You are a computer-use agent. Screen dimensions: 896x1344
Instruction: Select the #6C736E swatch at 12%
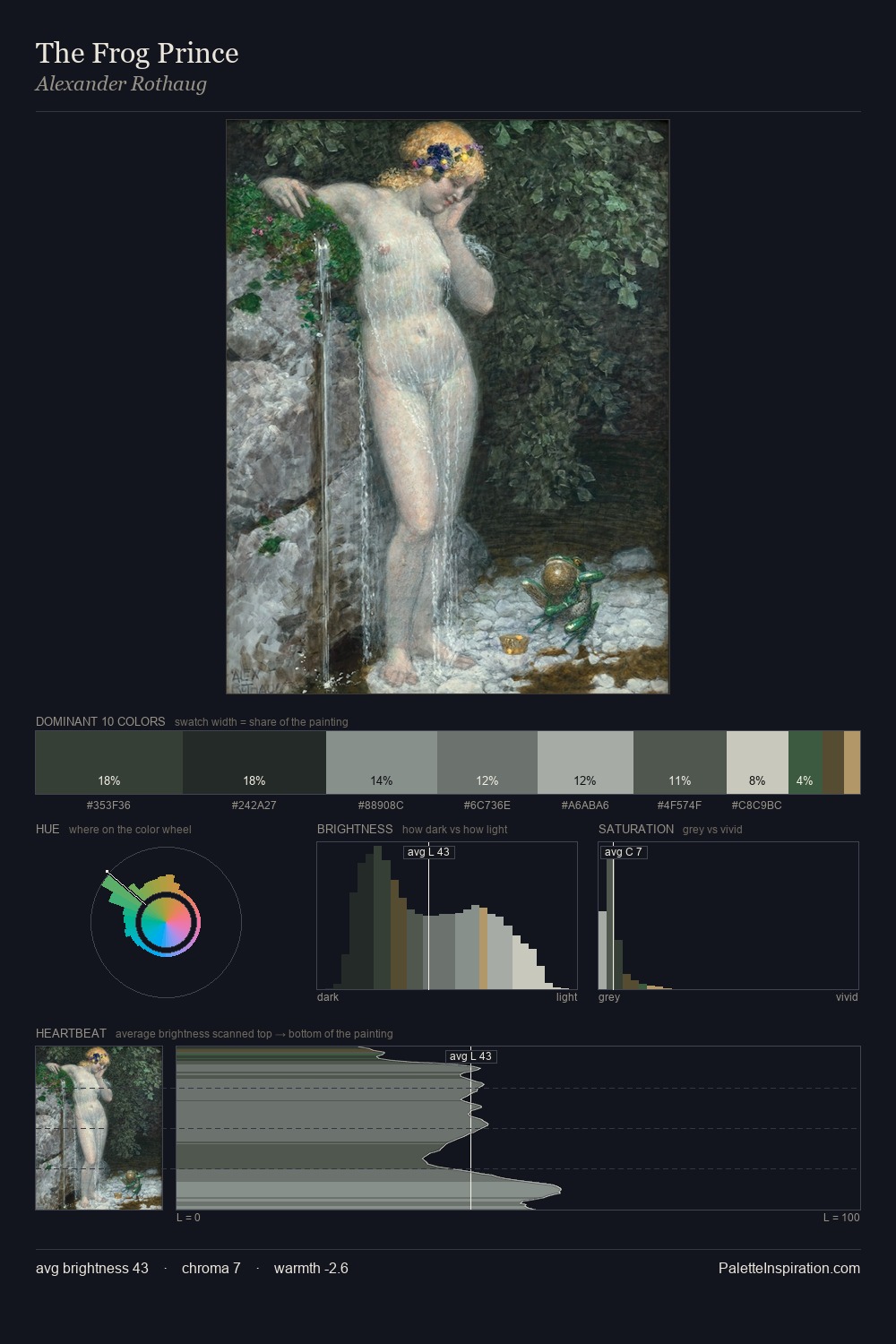pyautogui.click(x=487, y=762)
